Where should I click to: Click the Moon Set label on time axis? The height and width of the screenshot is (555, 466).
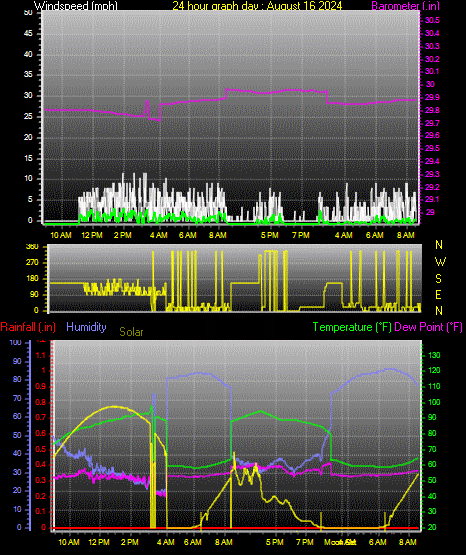click(x=340, y=542)
